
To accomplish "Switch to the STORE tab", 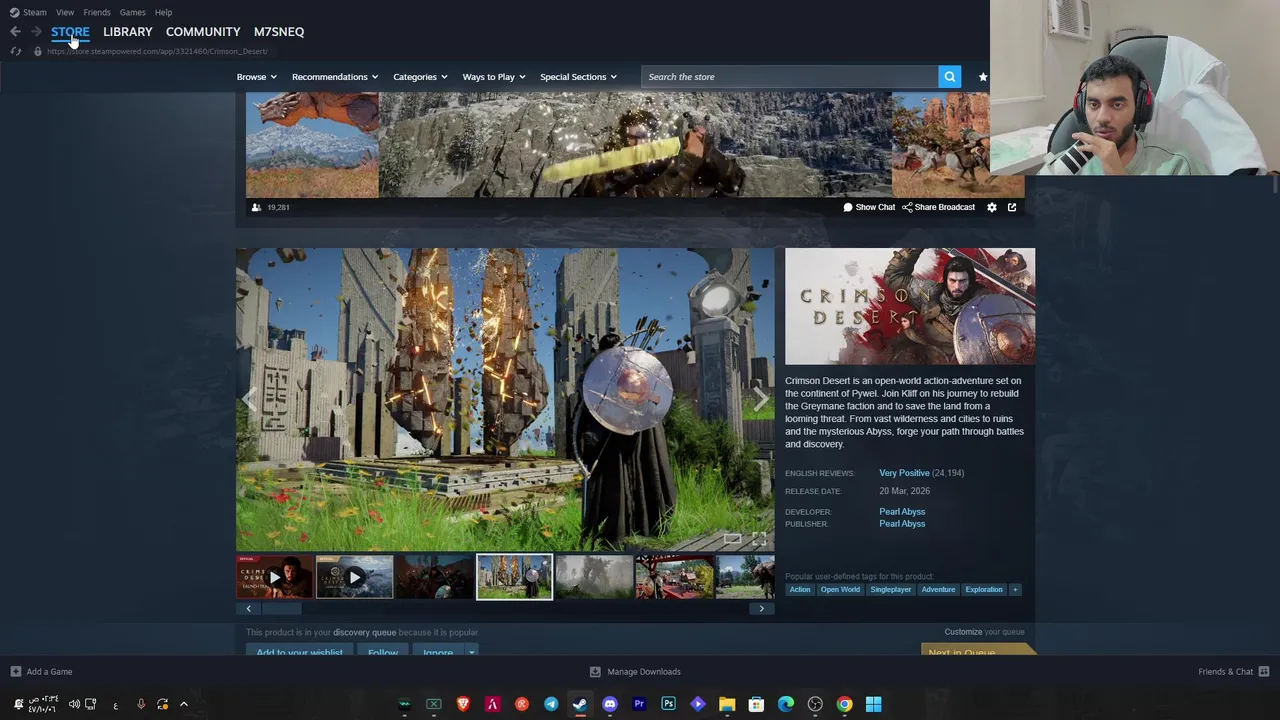I will 70,32.
